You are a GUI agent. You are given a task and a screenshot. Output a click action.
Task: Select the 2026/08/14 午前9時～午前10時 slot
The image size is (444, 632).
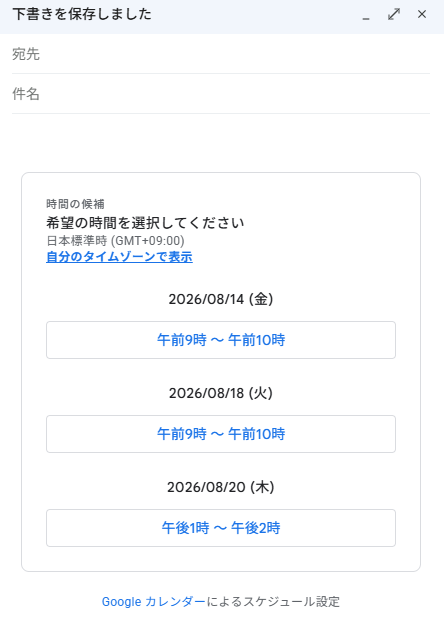(x=221, y=340)
